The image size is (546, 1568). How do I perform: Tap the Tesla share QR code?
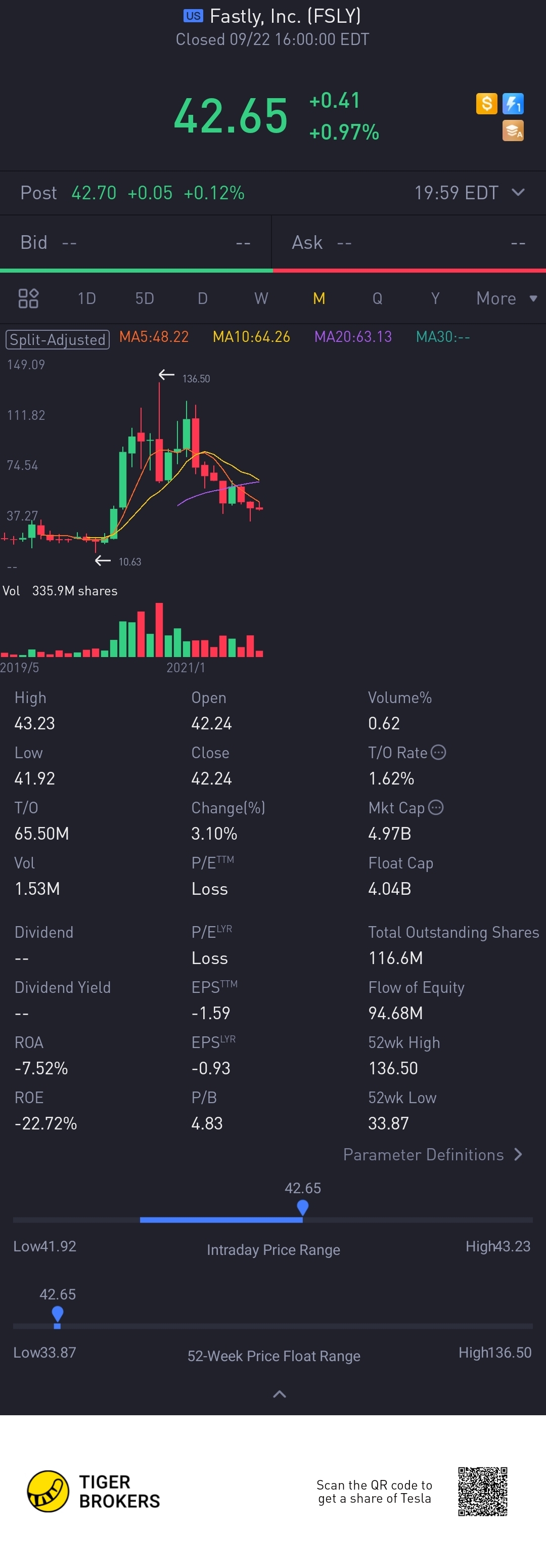click(x=483, y=1491)
